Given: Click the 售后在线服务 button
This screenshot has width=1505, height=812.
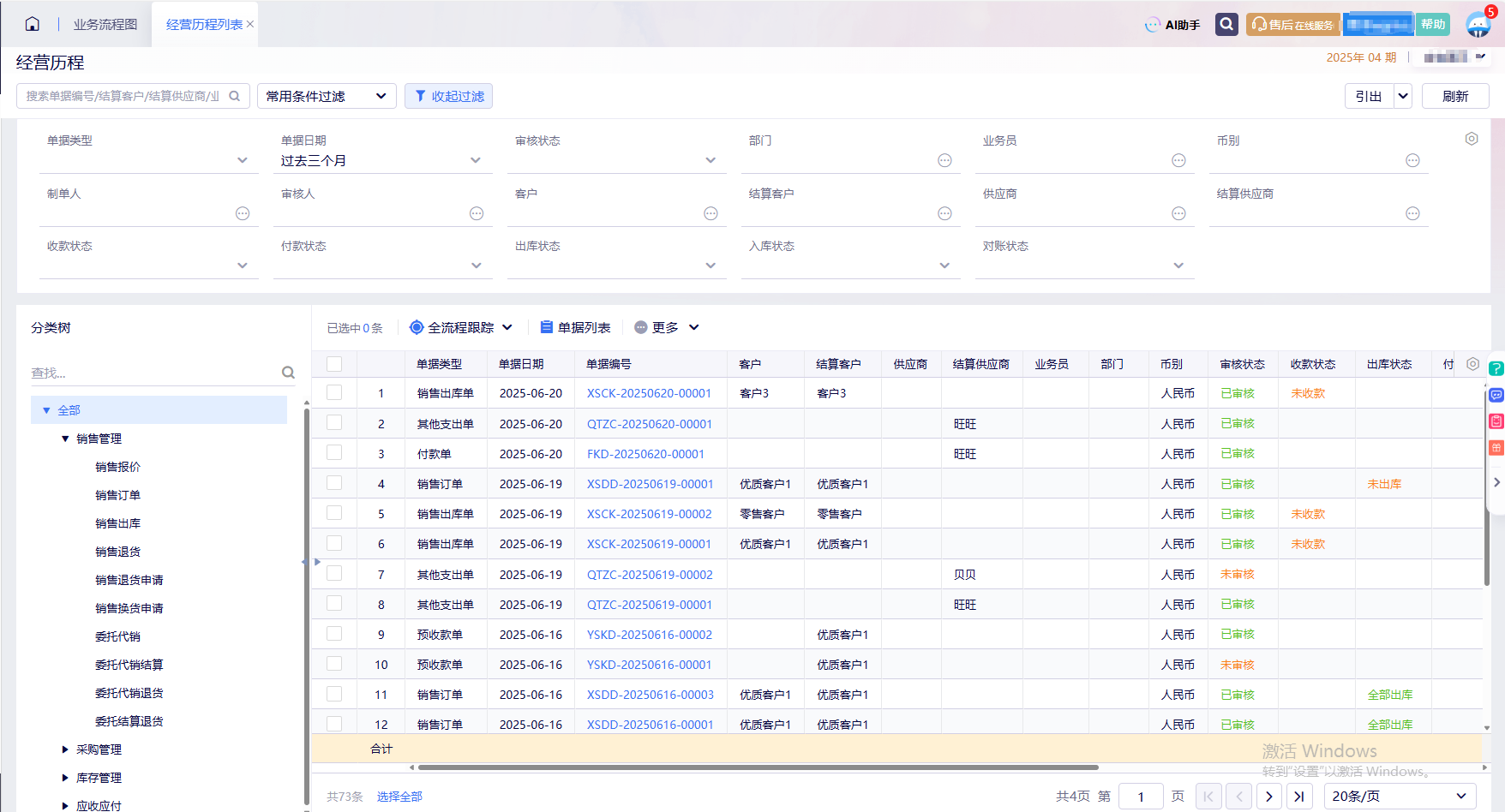Looking at the screenshot, I should click(1293, 24).
